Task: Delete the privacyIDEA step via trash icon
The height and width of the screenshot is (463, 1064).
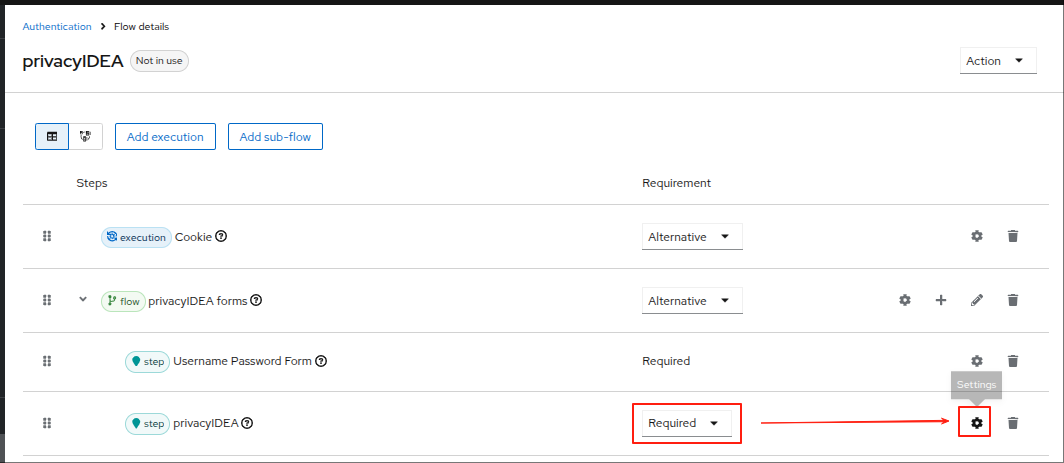Action: click(1013, 423)
